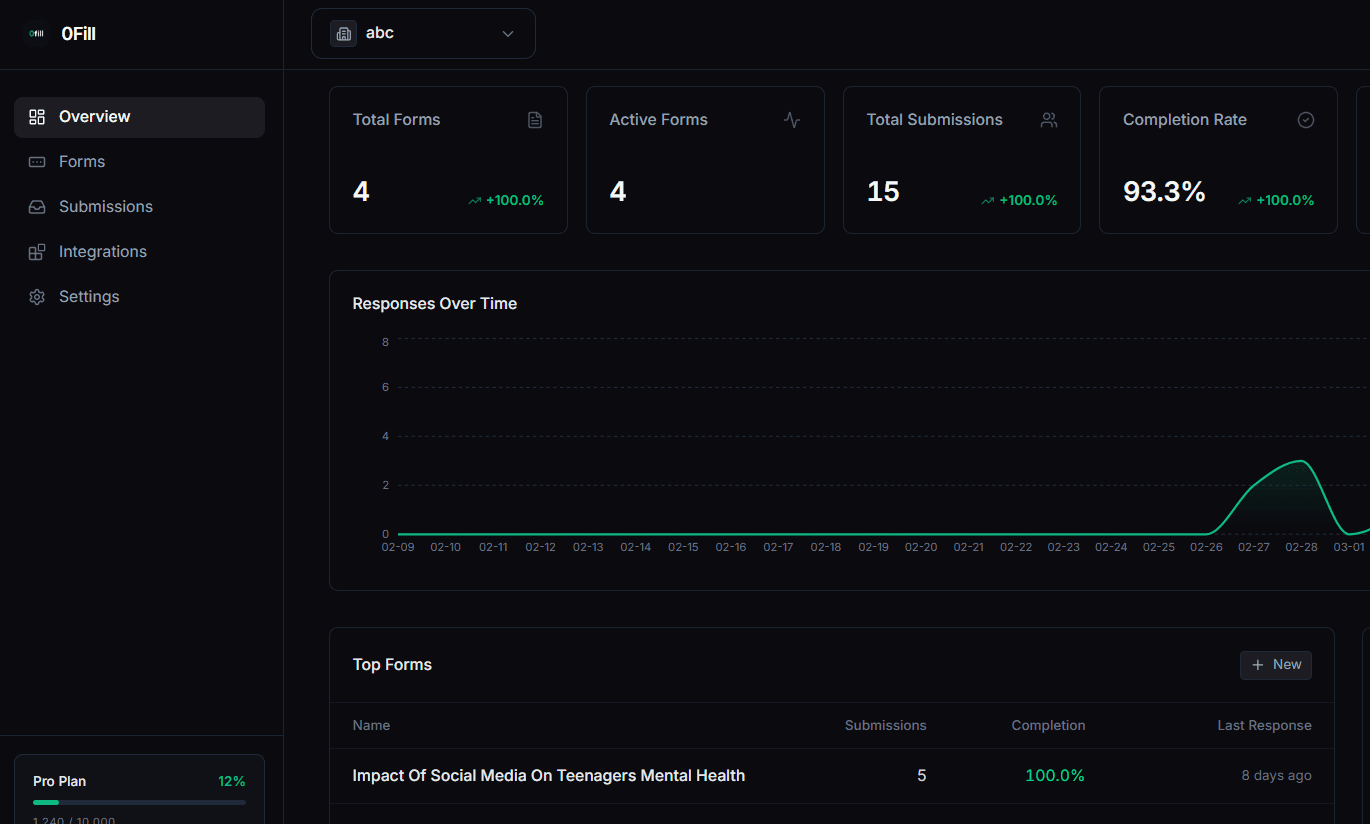Click the trend arrow on Total Submissions card

click(x=988, y=201)
